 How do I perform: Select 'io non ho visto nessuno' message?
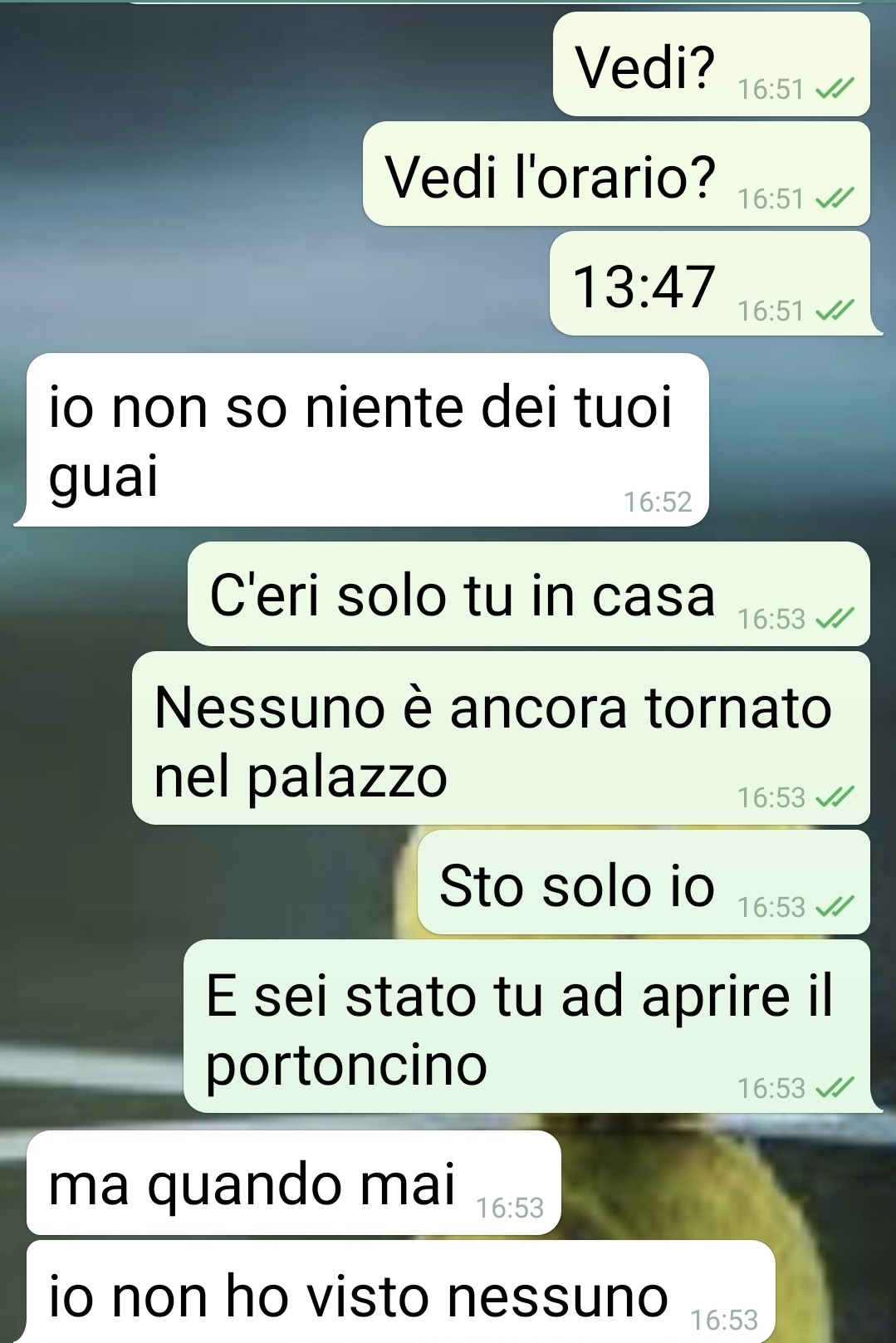click(x=401, y=1292)
